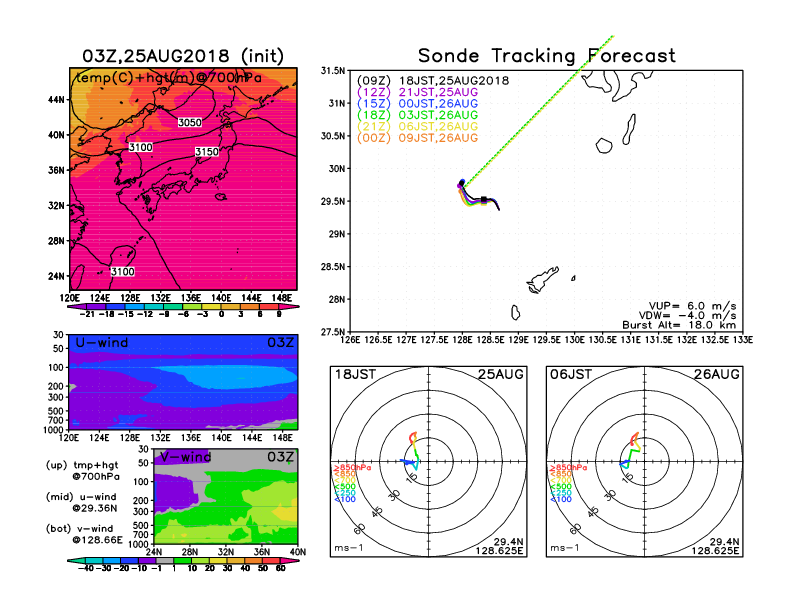
Task: Click the 'VUP= 6.0 m/s' ascent rate text
Action: [x=692, y=306]
